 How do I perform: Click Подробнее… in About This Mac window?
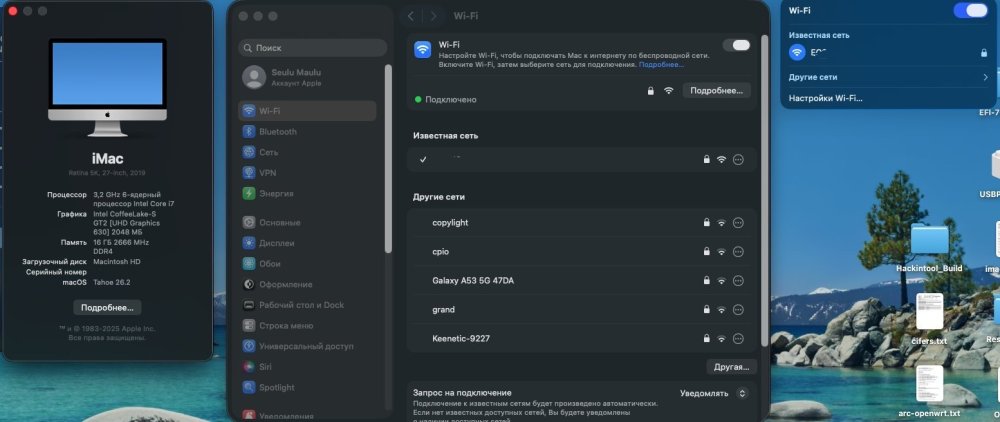(107, 307)
